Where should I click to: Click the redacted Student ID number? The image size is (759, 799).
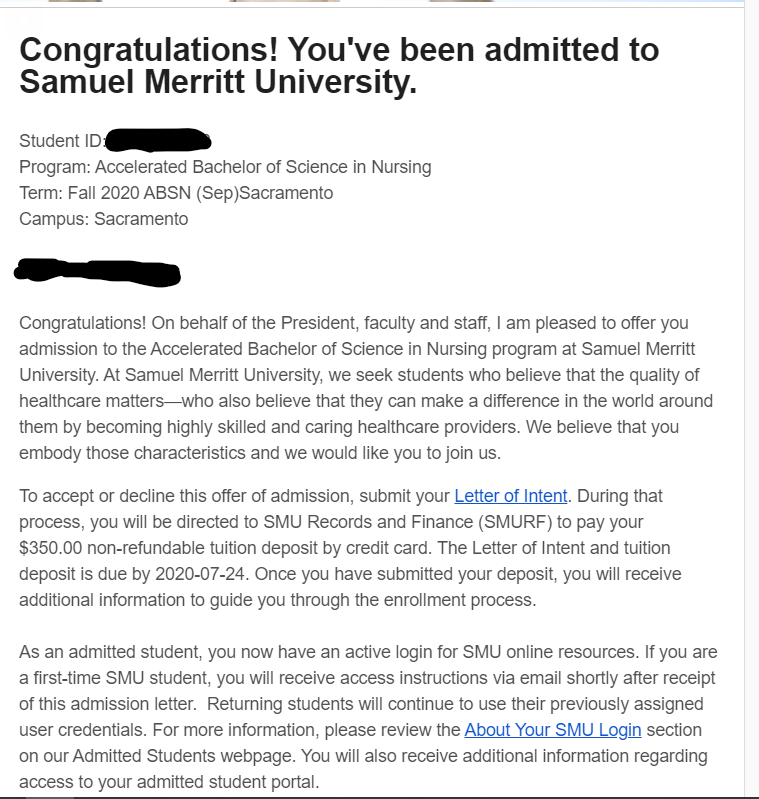point(158,141)
